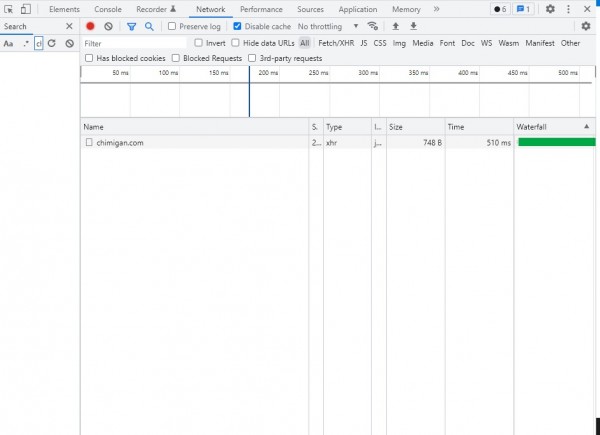The image size is (600, 435).
Task: Open the No throttling dropdown
Action: [328, 26]
